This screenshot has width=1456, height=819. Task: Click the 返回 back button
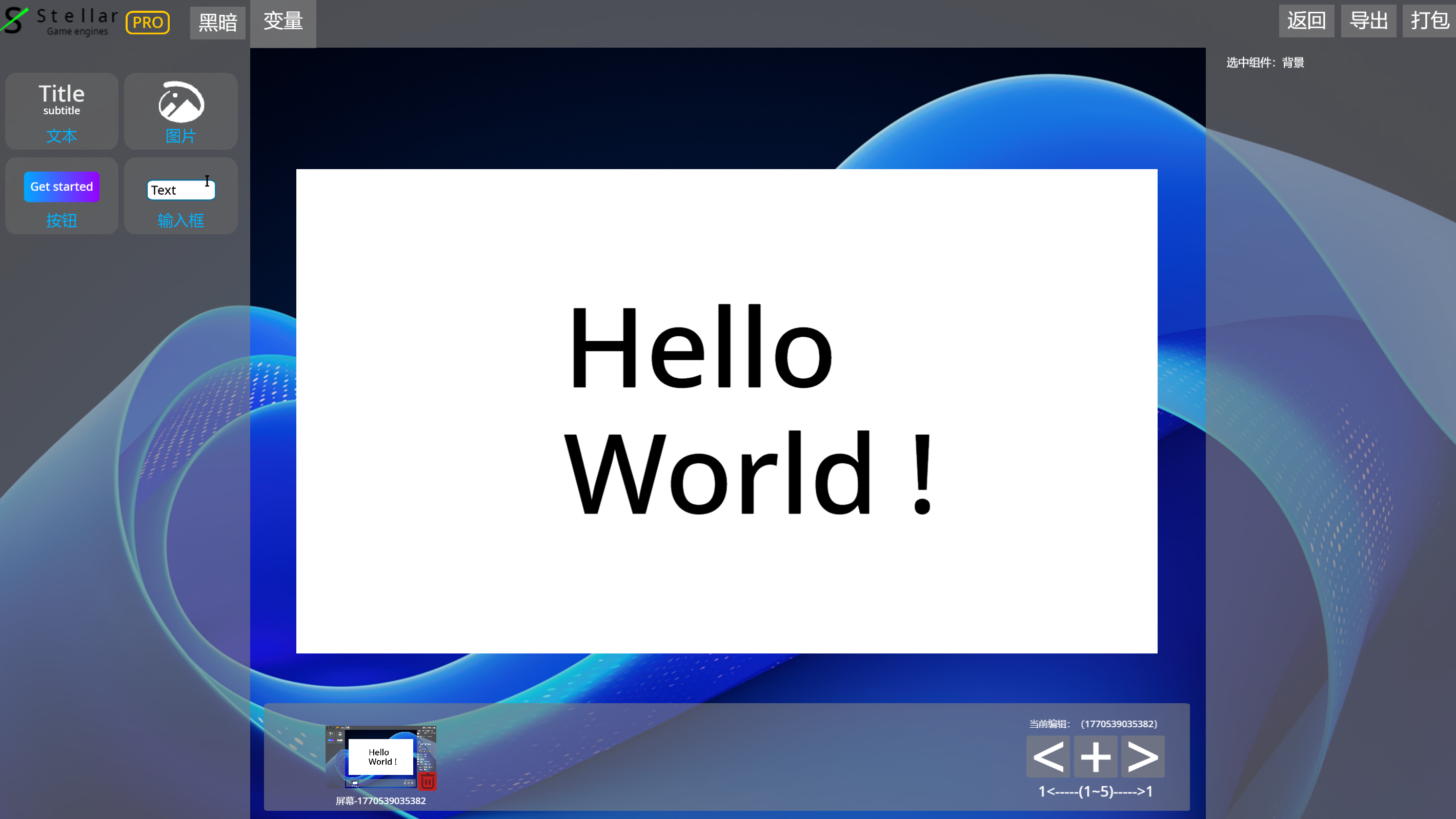coord(1306,21)
